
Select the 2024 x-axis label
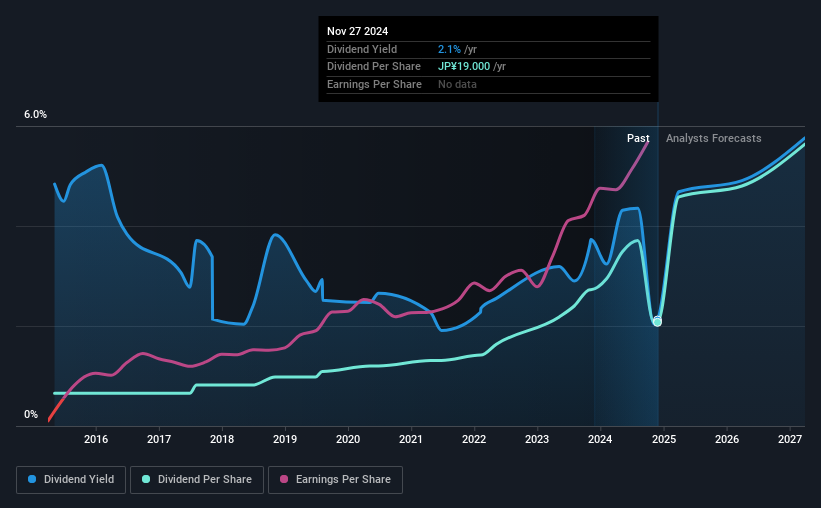coord(600,439)
